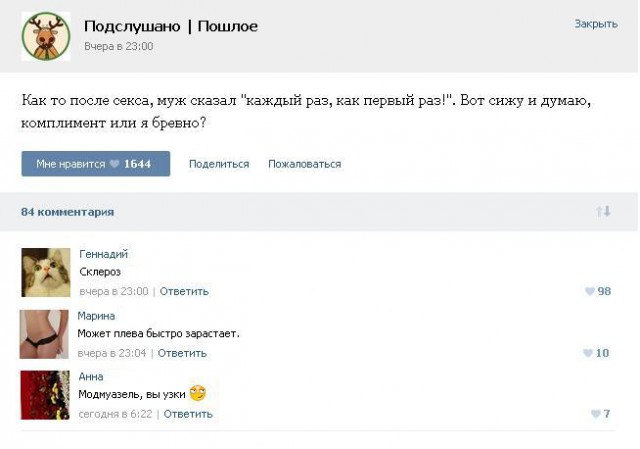This screenshot has width=640, height=449.
Task: Click Пожаловаться to report the post
Action: 304,164
